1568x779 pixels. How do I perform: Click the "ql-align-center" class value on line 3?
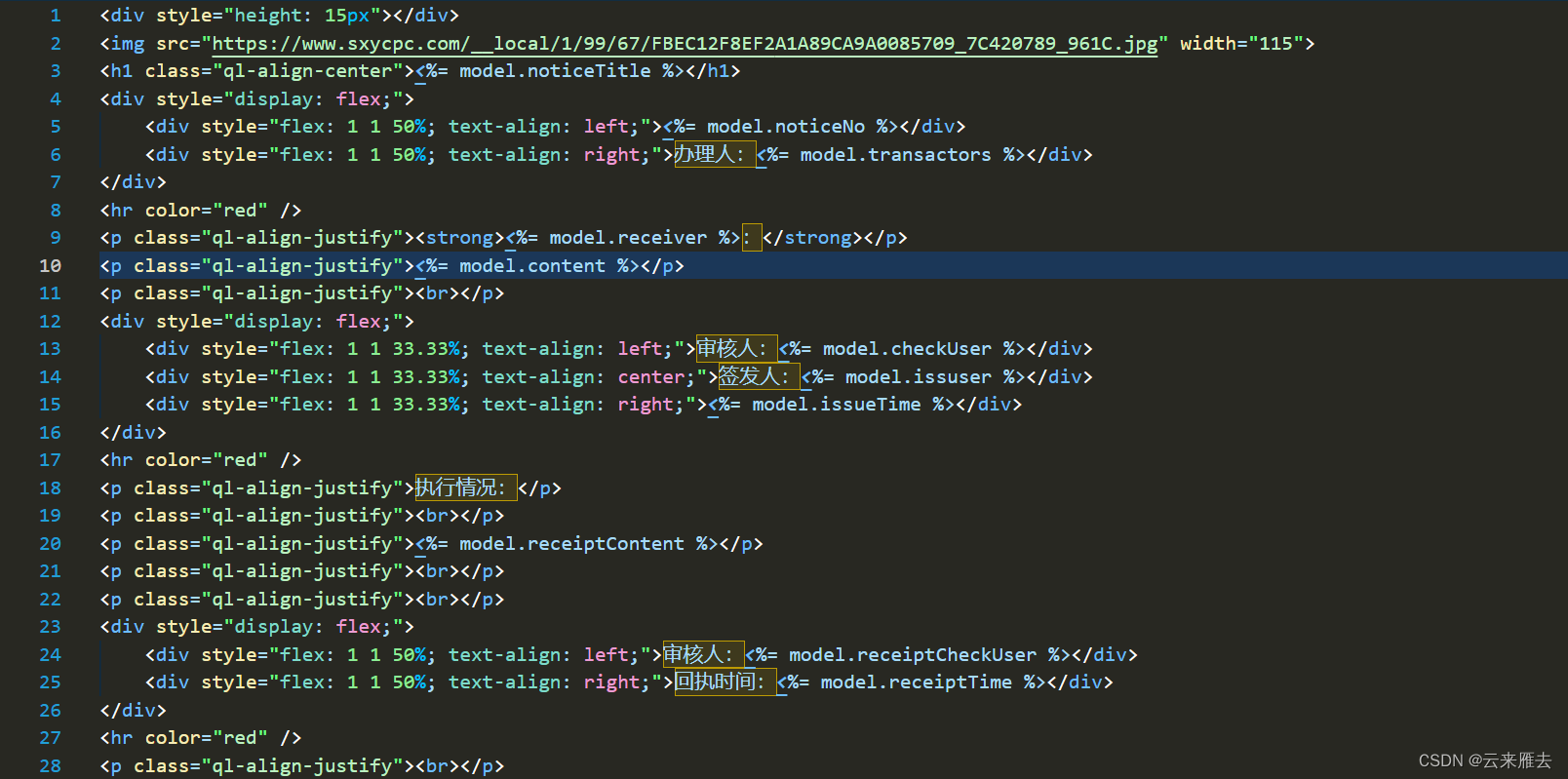pos(308,71)
